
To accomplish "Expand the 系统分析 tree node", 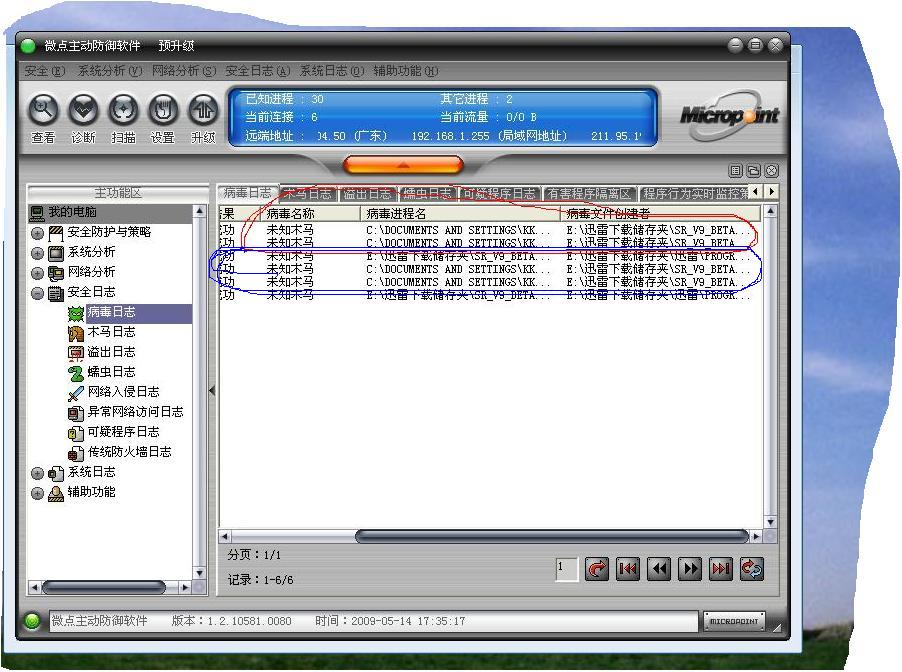I will pos(37,253).
